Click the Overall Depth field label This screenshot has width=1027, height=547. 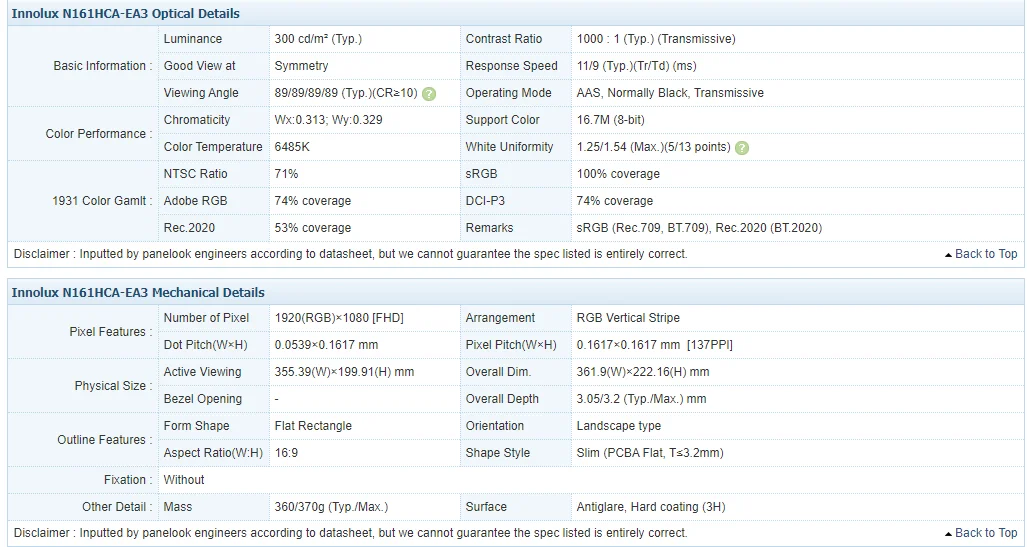[x=502, y=399]
